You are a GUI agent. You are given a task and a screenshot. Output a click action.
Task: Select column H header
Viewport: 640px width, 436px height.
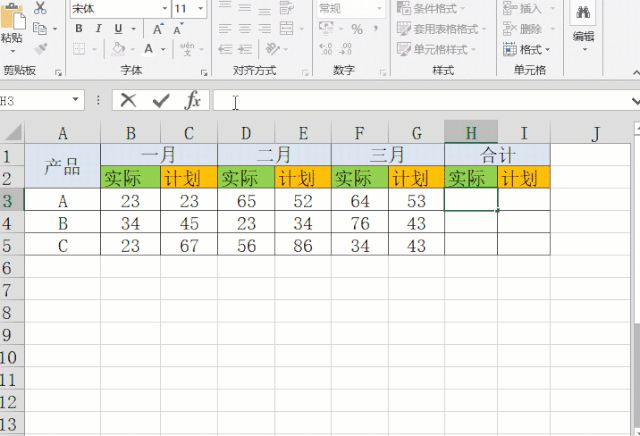tap(471, 134)
